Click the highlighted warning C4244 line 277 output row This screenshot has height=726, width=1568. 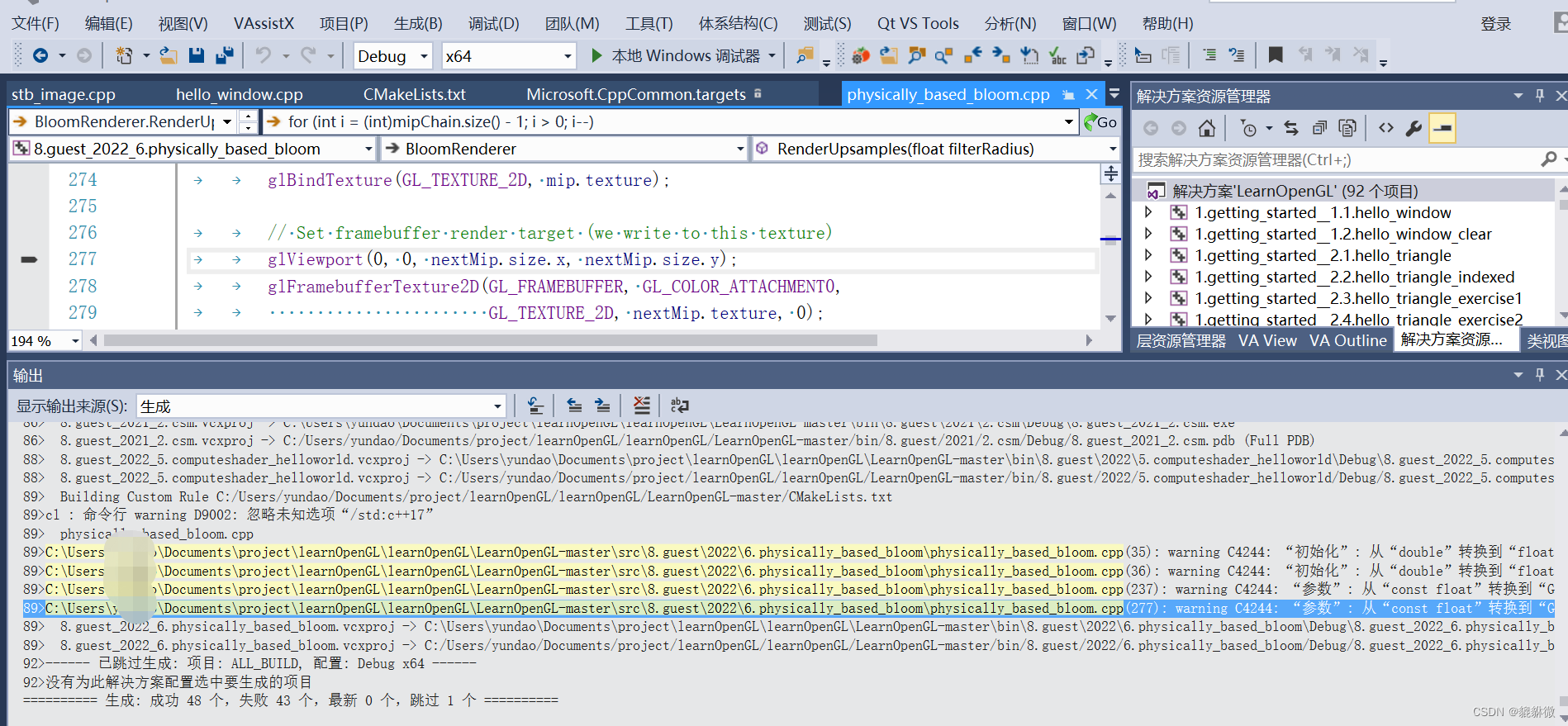[788, 608]
